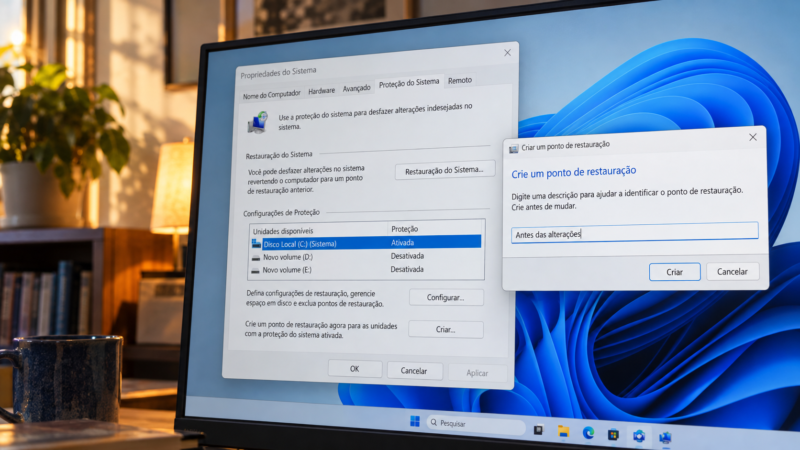
Task: Click Criar in the restore point dialog
Action: pos(674,272)
